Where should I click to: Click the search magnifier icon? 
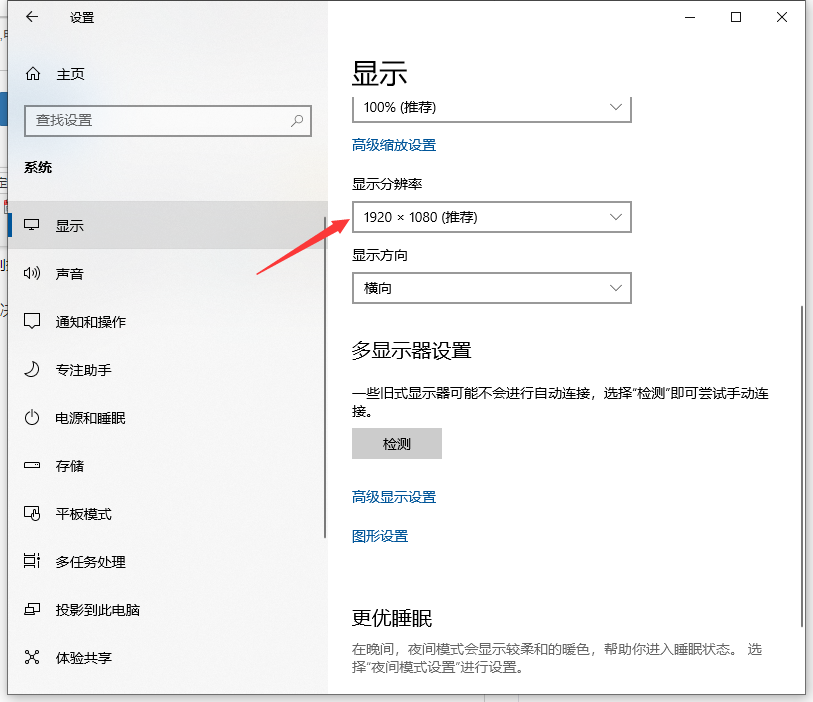pos(297,120)
